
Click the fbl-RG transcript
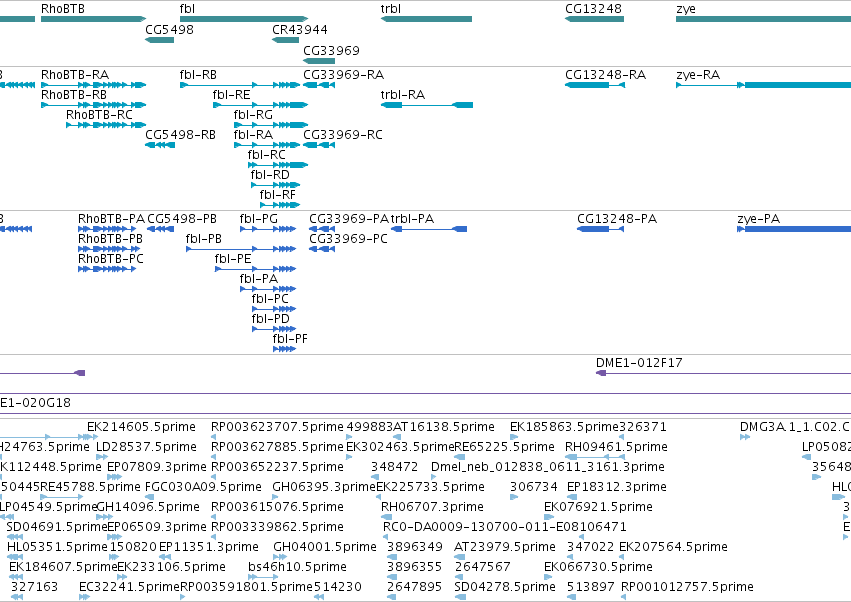(x=271, y=125)
